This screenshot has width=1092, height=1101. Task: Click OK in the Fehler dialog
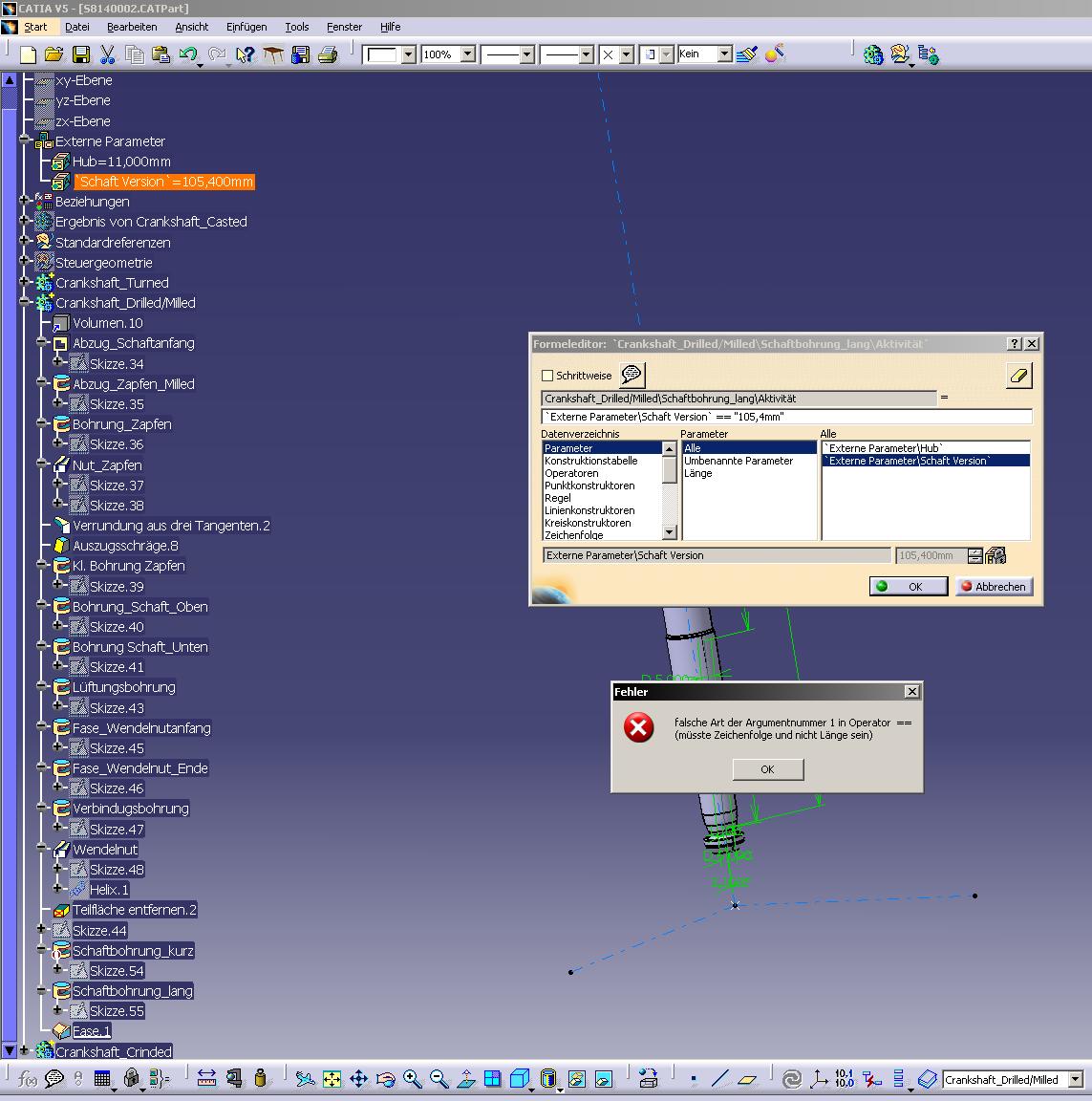coord(768,769)
